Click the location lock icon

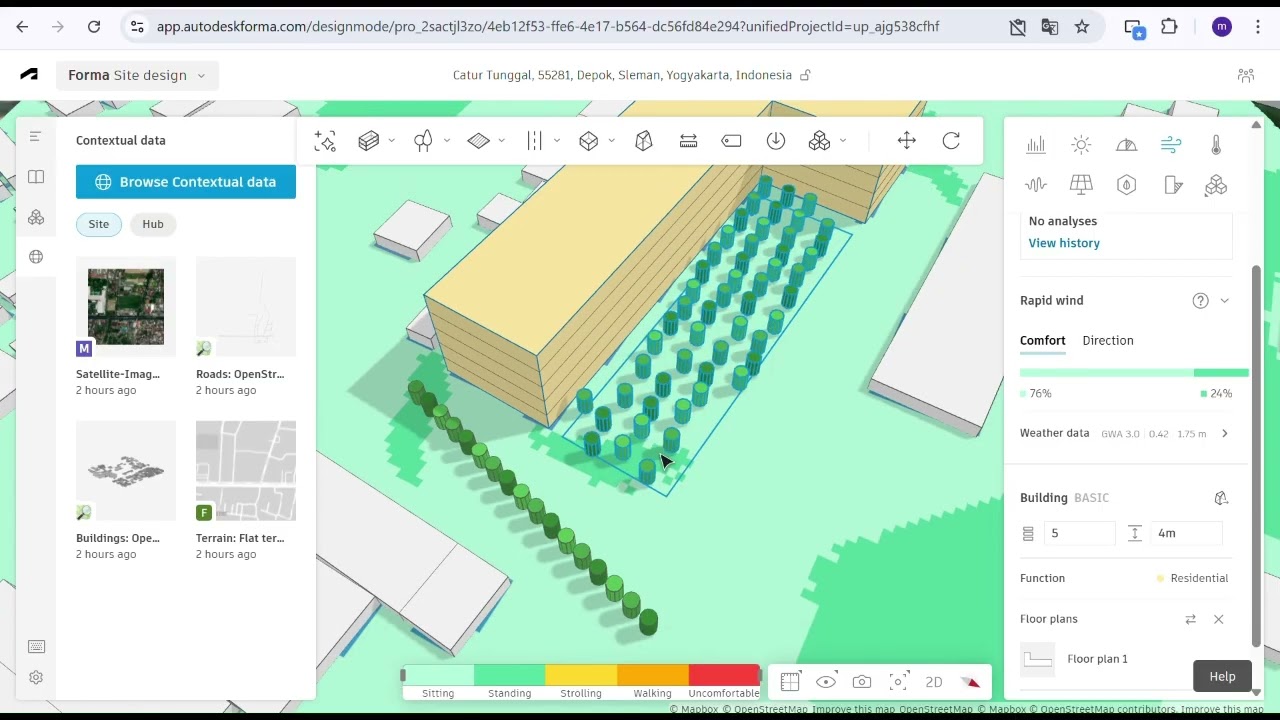[805, 75]
